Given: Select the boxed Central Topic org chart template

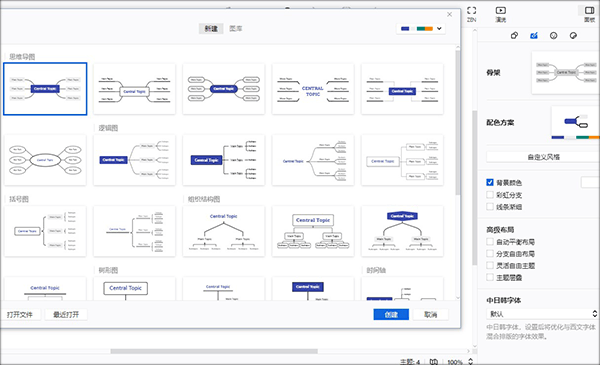Looking at the screenshot, I should [x=313, y=231].
